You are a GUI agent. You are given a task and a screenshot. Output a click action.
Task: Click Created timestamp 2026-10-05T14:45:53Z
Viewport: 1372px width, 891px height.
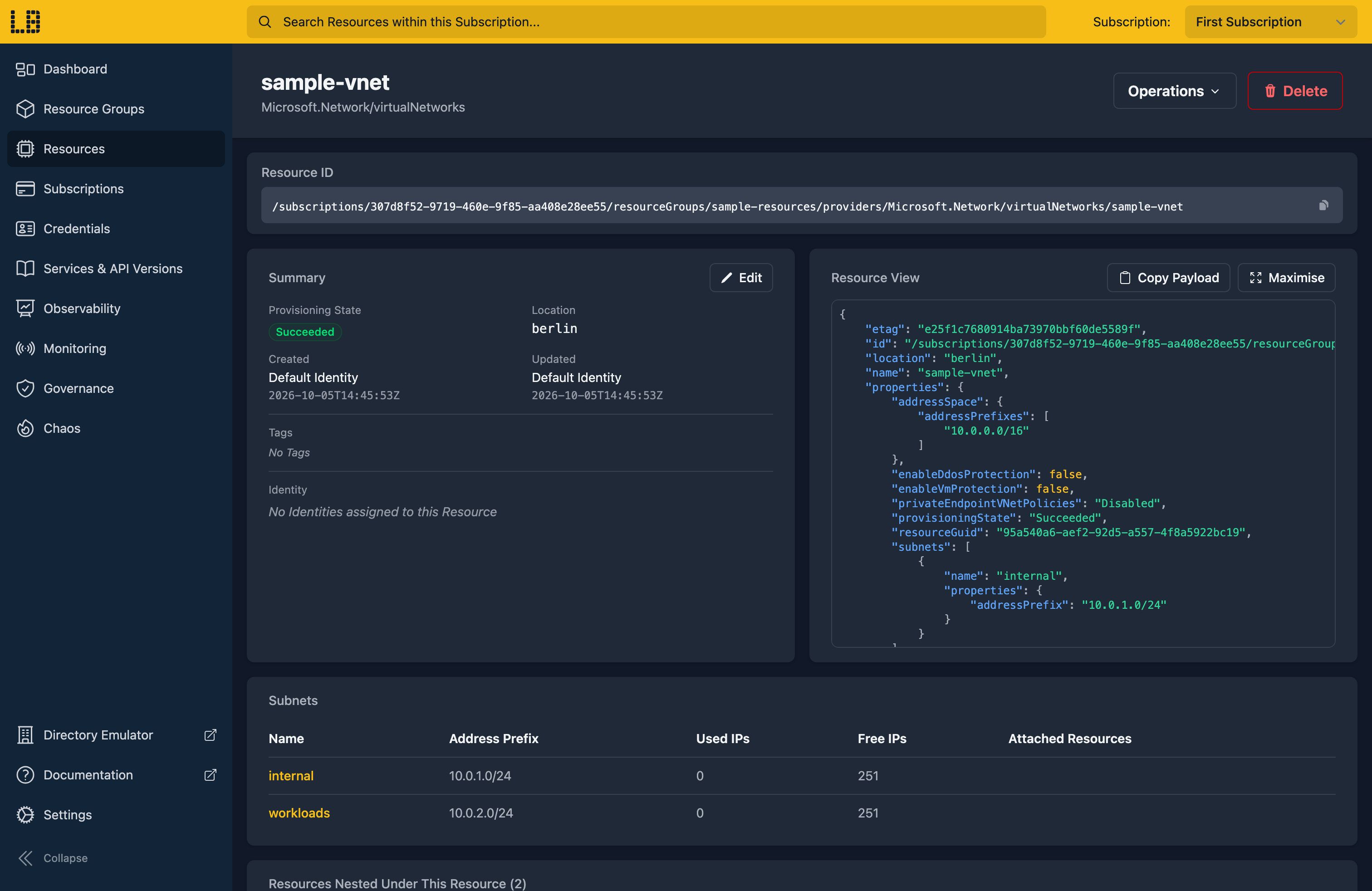pos(334,396)
